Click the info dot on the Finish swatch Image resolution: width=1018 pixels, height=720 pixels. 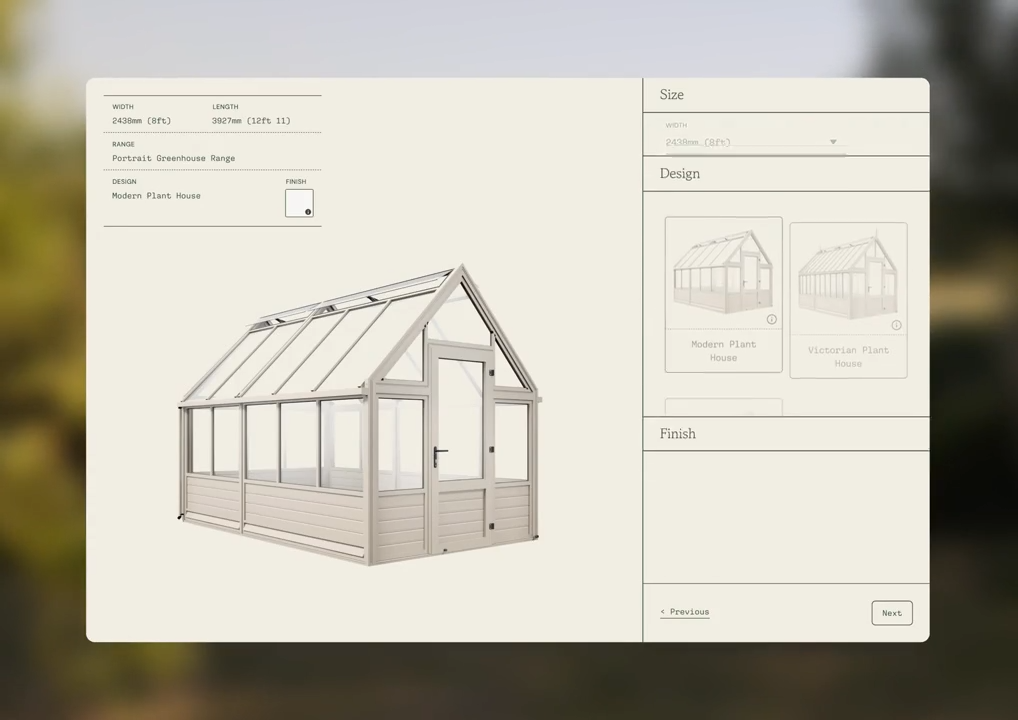(308, 212)
